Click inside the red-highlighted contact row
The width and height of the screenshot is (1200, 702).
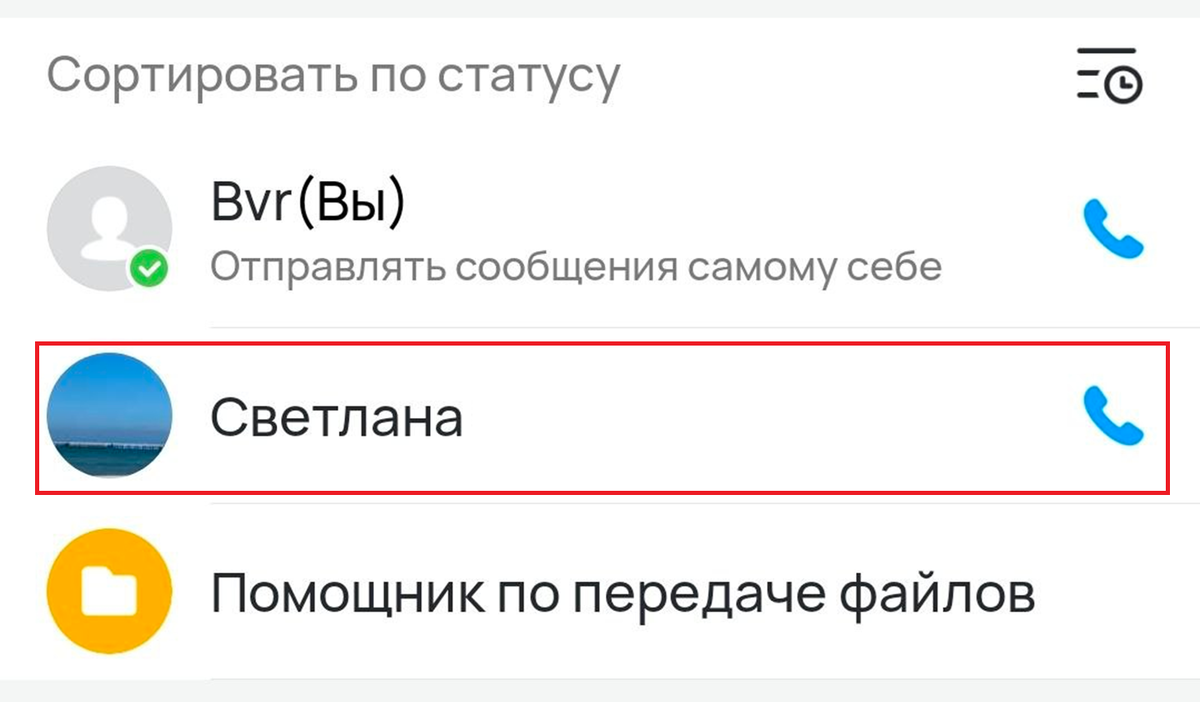600,417
